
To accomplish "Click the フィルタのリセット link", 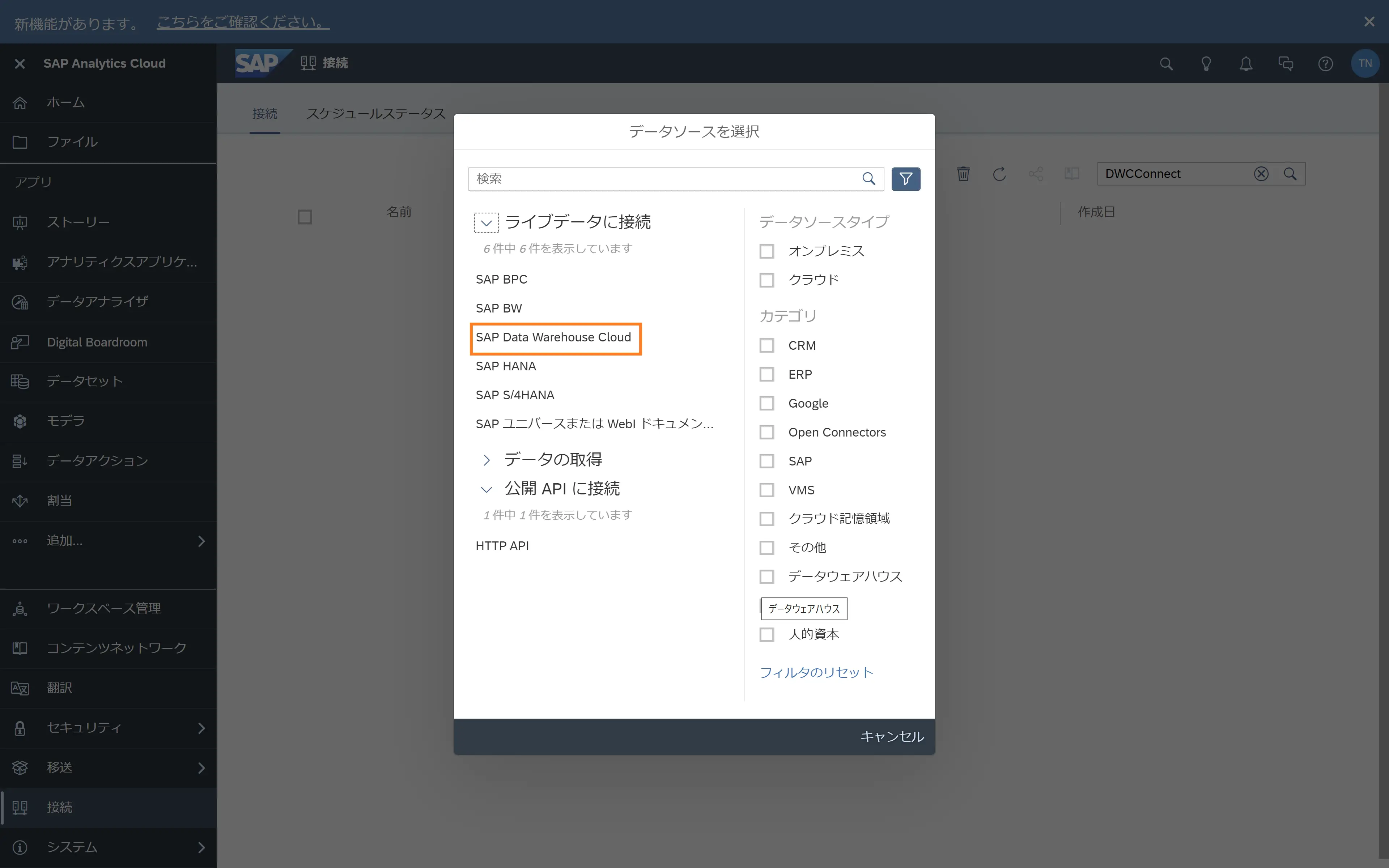I will pyautogui.click(x=816, y=673).
